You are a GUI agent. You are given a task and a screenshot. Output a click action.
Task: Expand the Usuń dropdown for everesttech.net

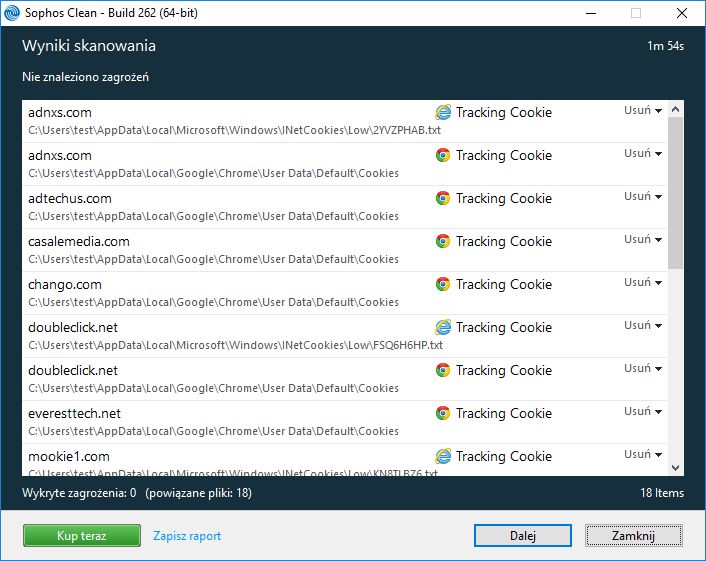(x=643, y=412)
